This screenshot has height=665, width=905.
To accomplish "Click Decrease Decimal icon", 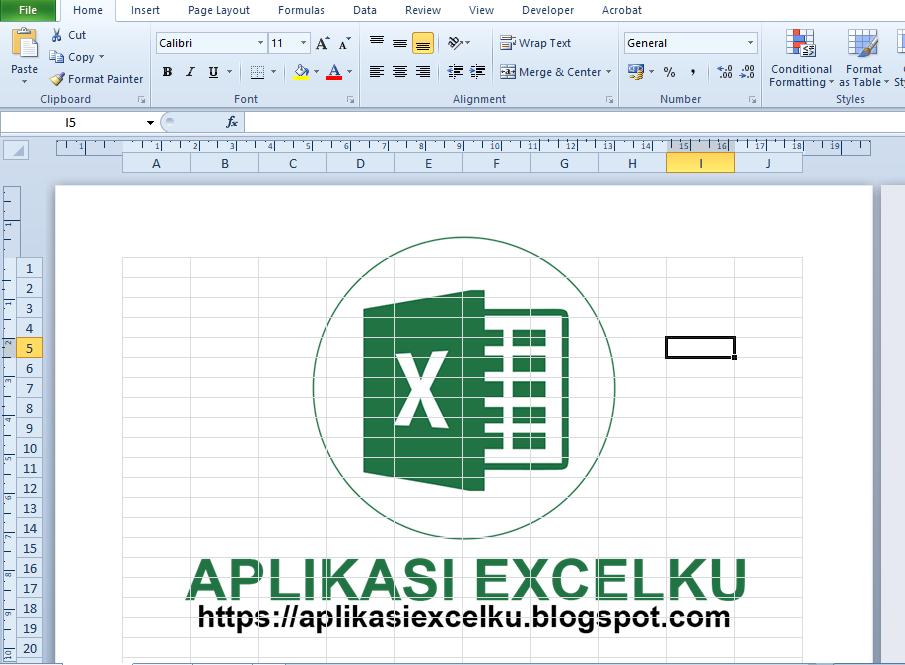I will pyautogui.click(x=747, y=72).
